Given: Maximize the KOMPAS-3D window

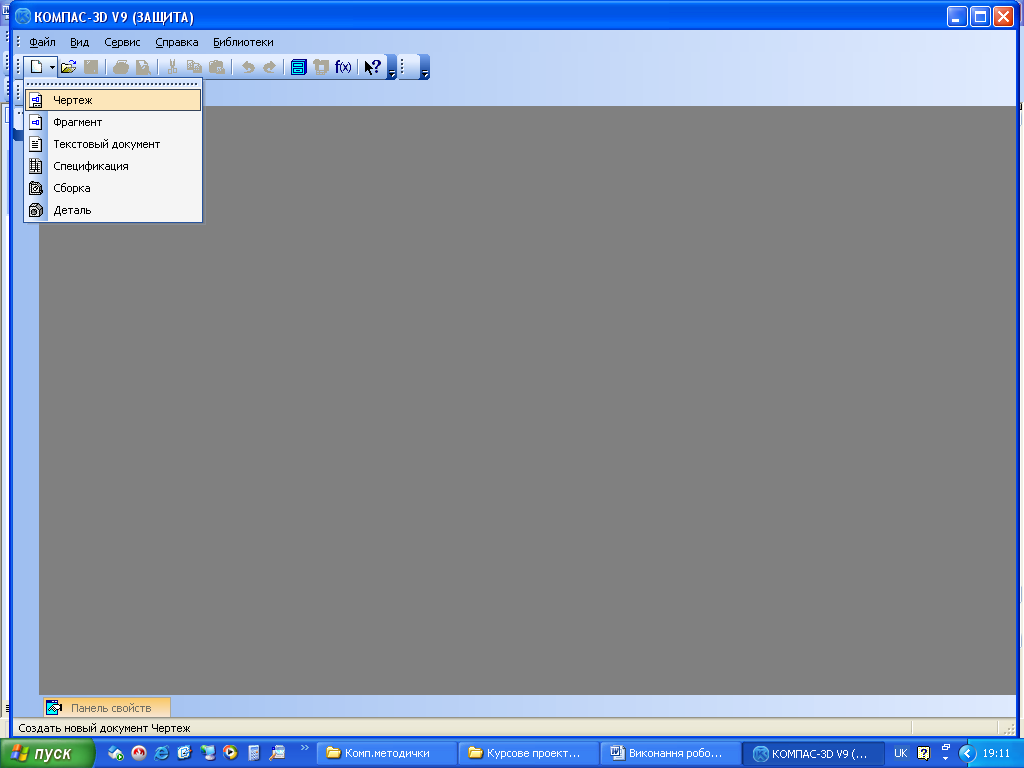Looking at the screenshot, I should (x=980, y=16).
